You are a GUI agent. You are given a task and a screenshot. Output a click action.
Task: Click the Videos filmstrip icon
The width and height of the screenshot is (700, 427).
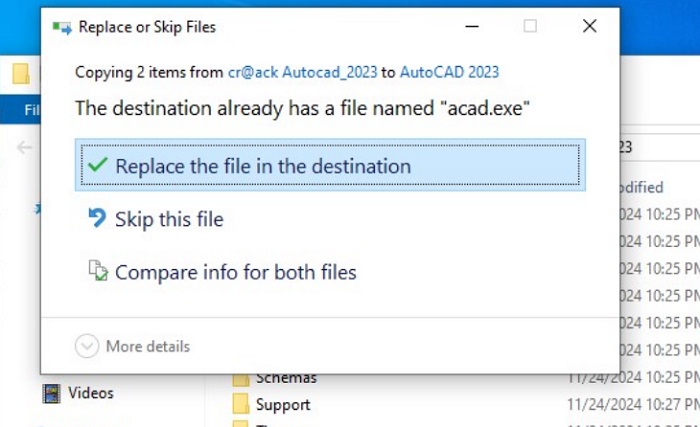[51, 394]
